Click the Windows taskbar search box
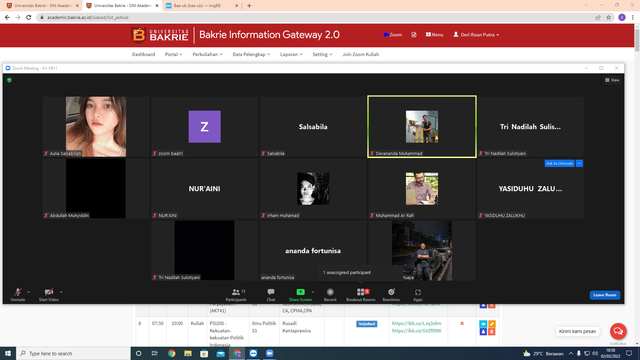Screen dimensions: 640x360 point(73,353)
